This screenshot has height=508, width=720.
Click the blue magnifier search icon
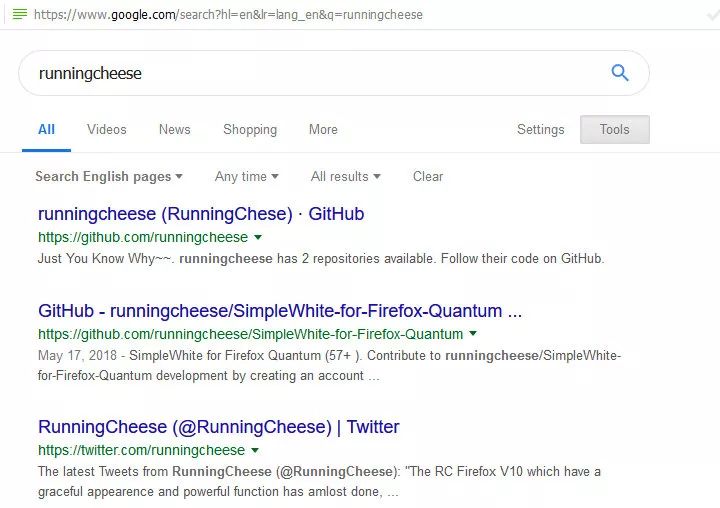tap(620, 73)
